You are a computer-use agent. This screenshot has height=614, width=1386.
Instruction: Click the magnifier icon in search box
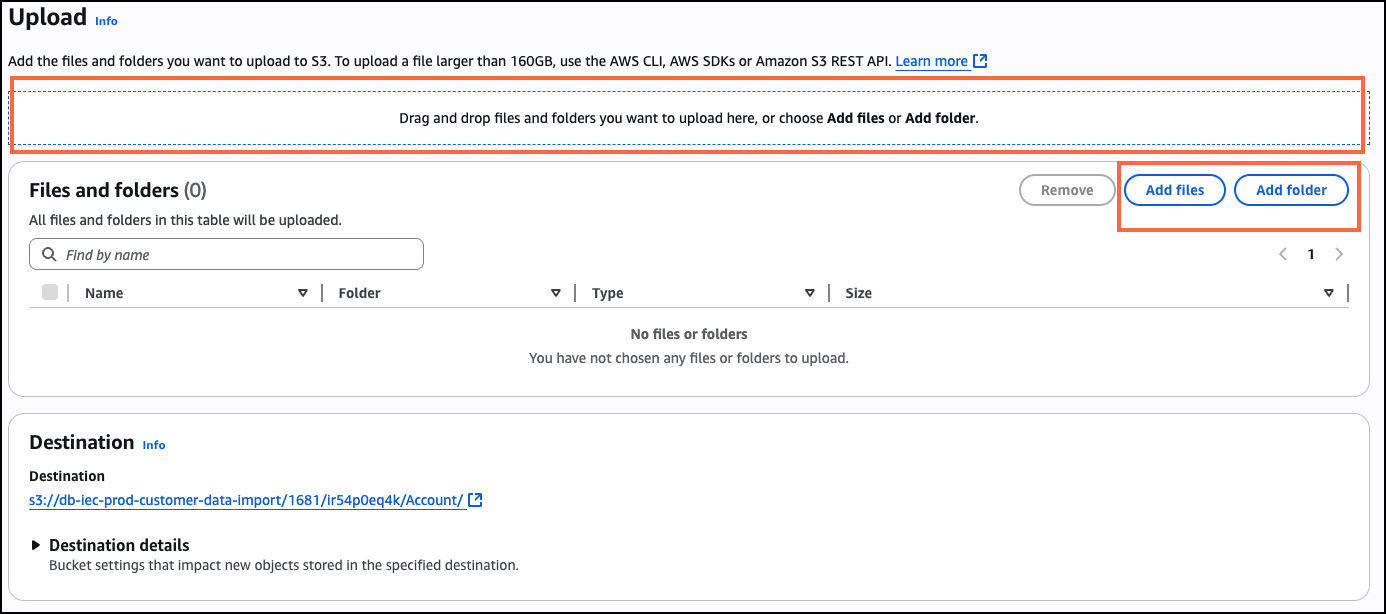pos(49,254)
